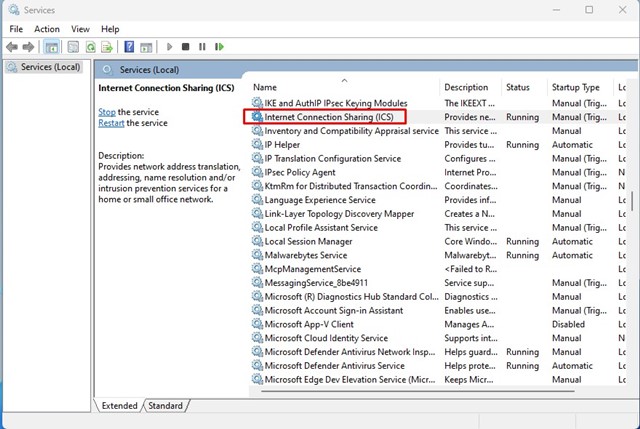Viewport: 640px width, 429px height.
Task: Click gear icon of Internet Connection Sharing row
Action: point(257,117)
